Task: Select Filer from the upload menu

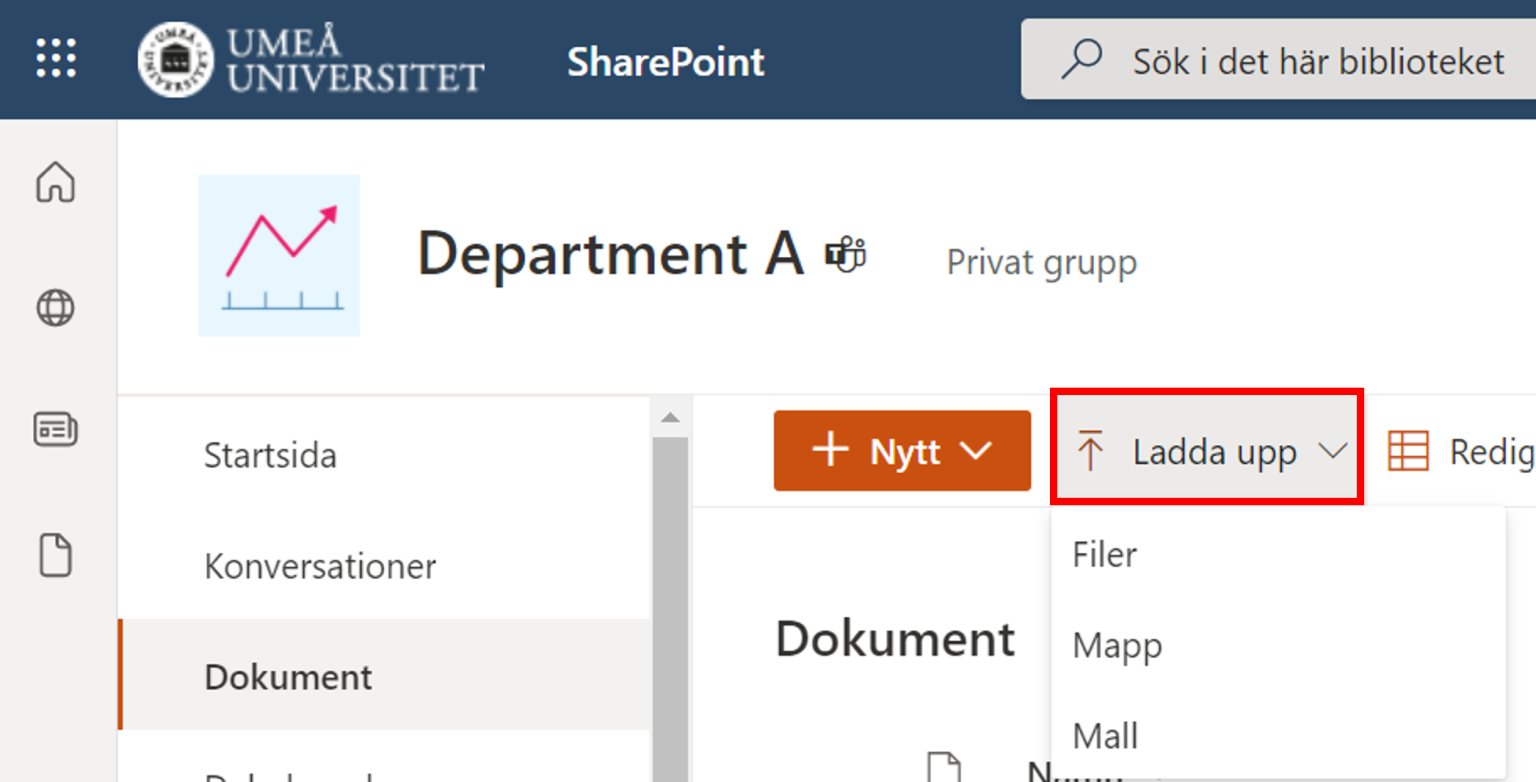Action: (1104, 555)
